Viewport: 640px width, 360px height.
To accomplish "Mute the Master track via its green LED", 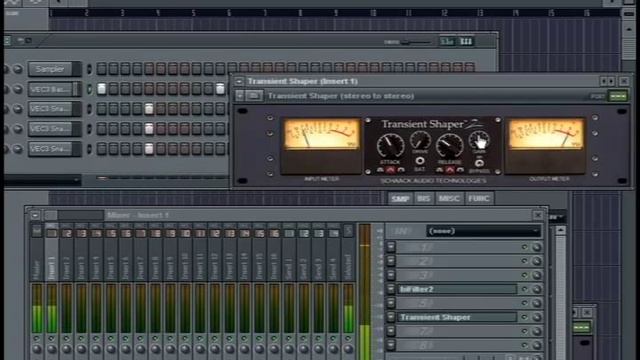I will pyautogui.click(x=37, y=338).
